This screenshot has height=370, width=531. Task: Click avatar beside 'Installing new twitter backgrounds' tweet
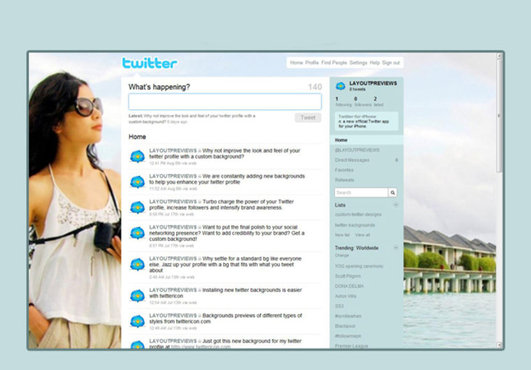pos(137,296)
